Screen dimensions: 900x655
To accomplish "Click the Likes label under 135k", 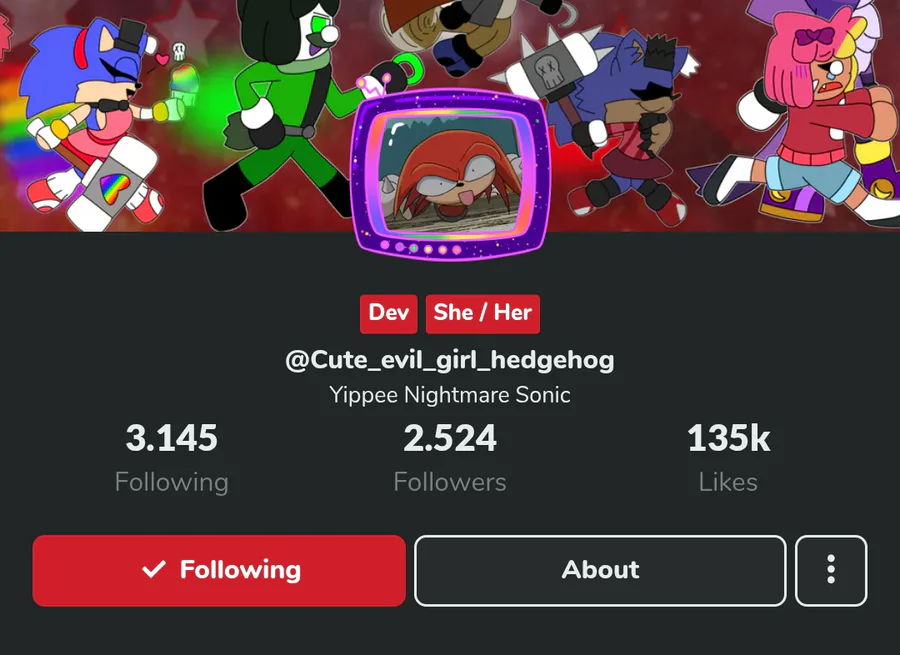I will tap(728, 482).
